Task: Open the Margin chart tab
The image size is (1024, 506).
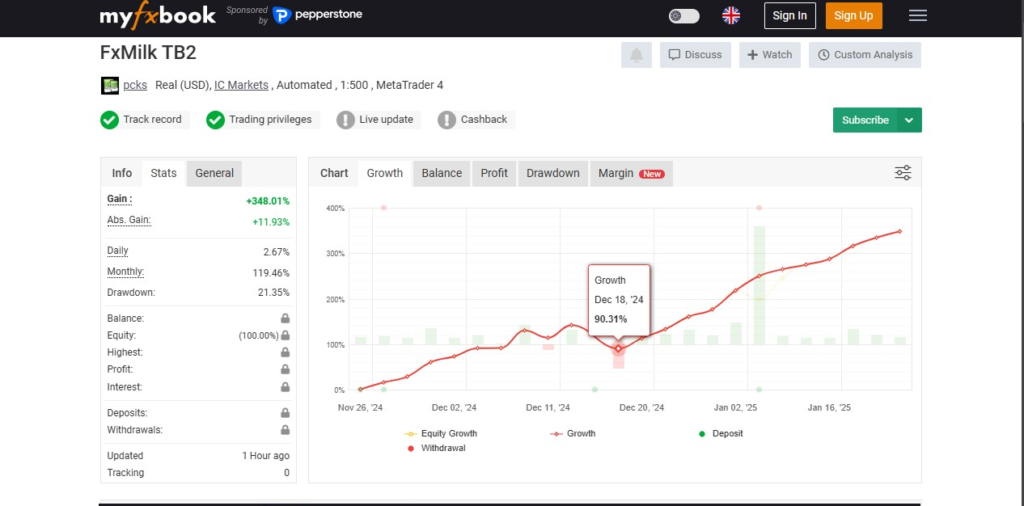Action: coord(630,173)
